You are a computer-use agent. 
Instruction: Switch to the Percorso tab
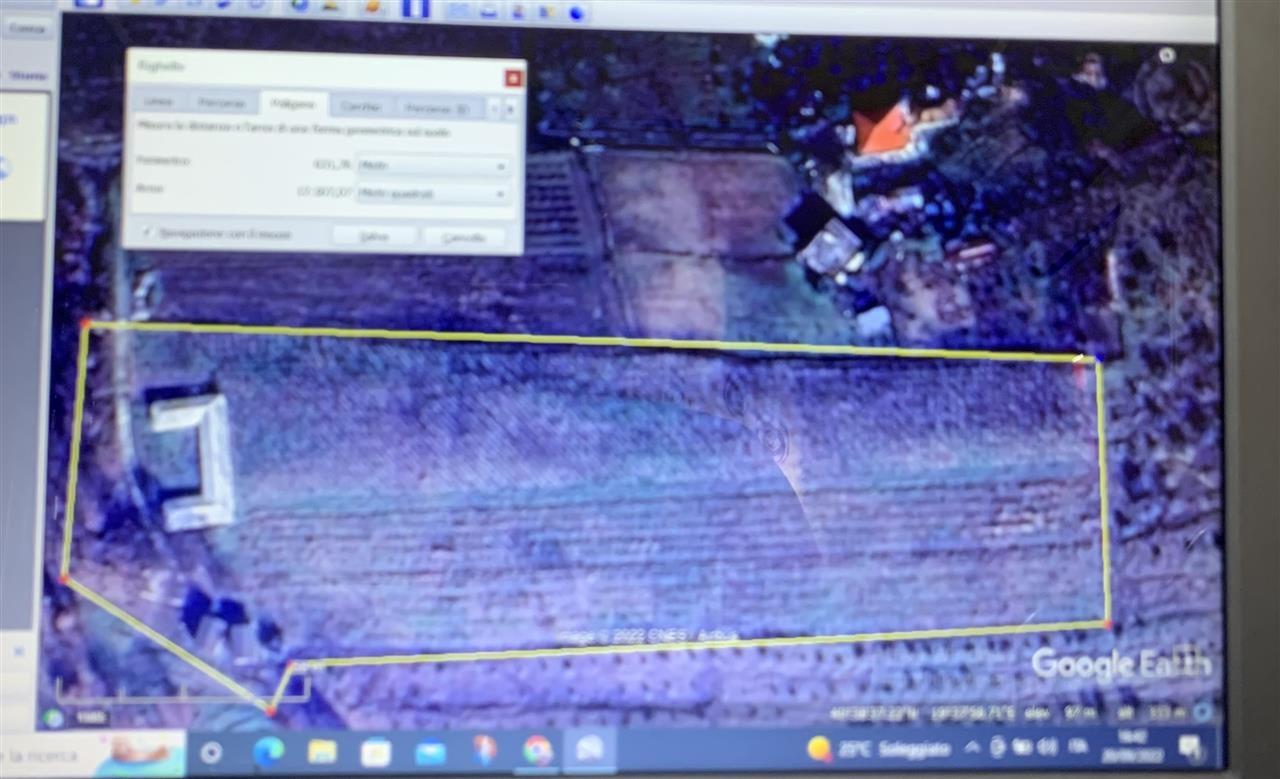click(222, 103)
